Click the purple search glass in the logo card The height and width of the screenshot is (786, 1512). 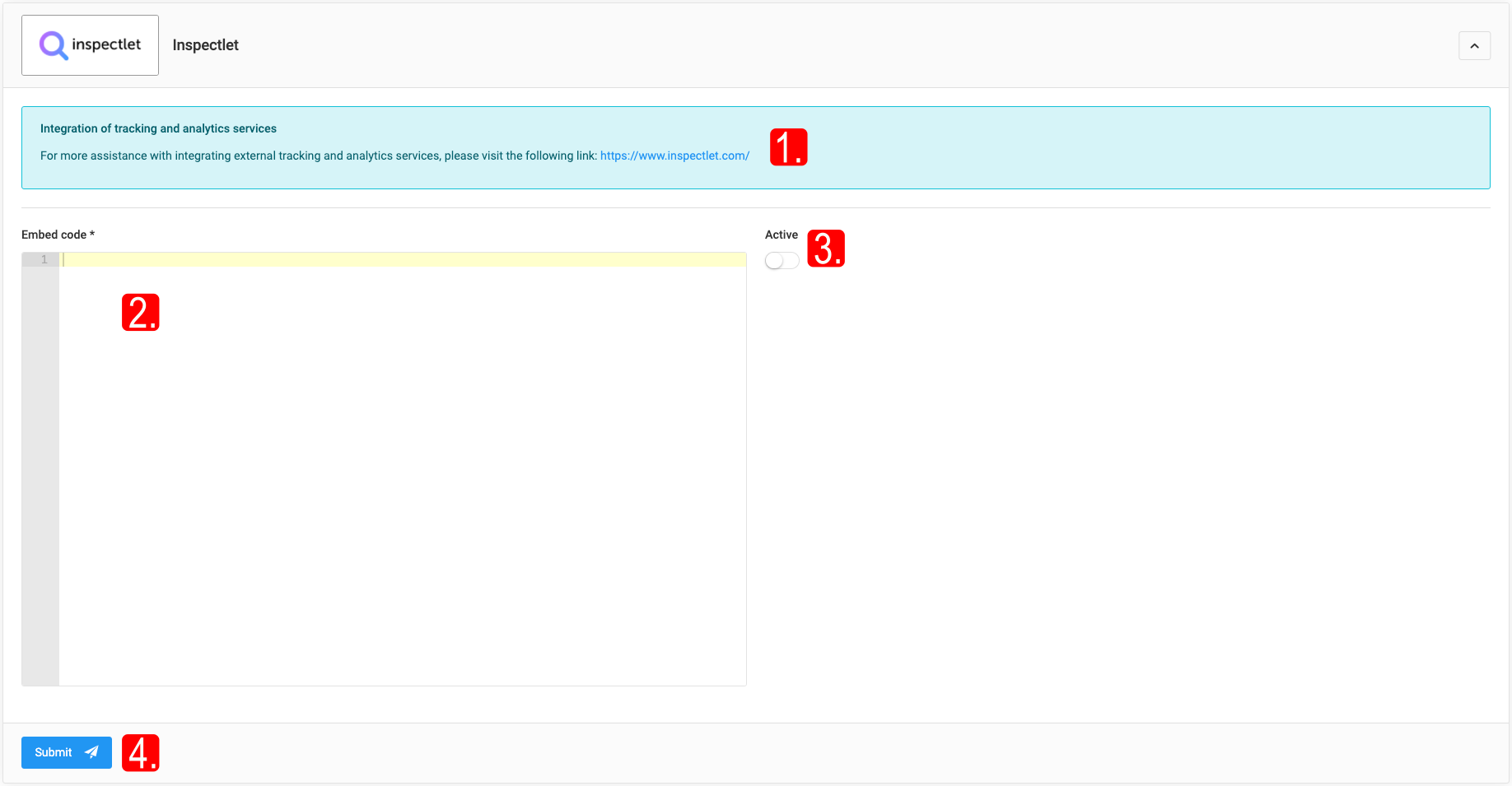52,45
